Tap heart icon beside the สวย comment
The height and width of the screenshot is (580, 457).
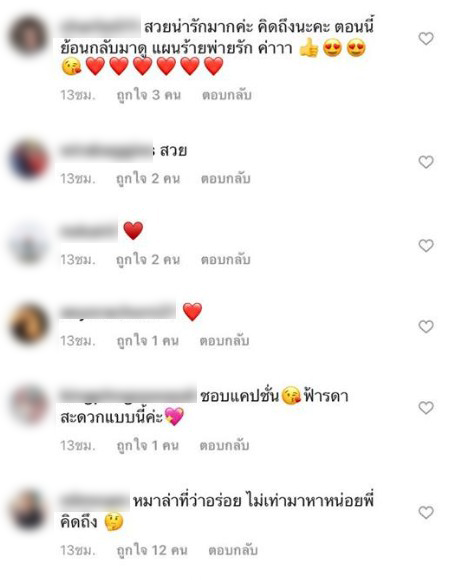coord(426,162)
